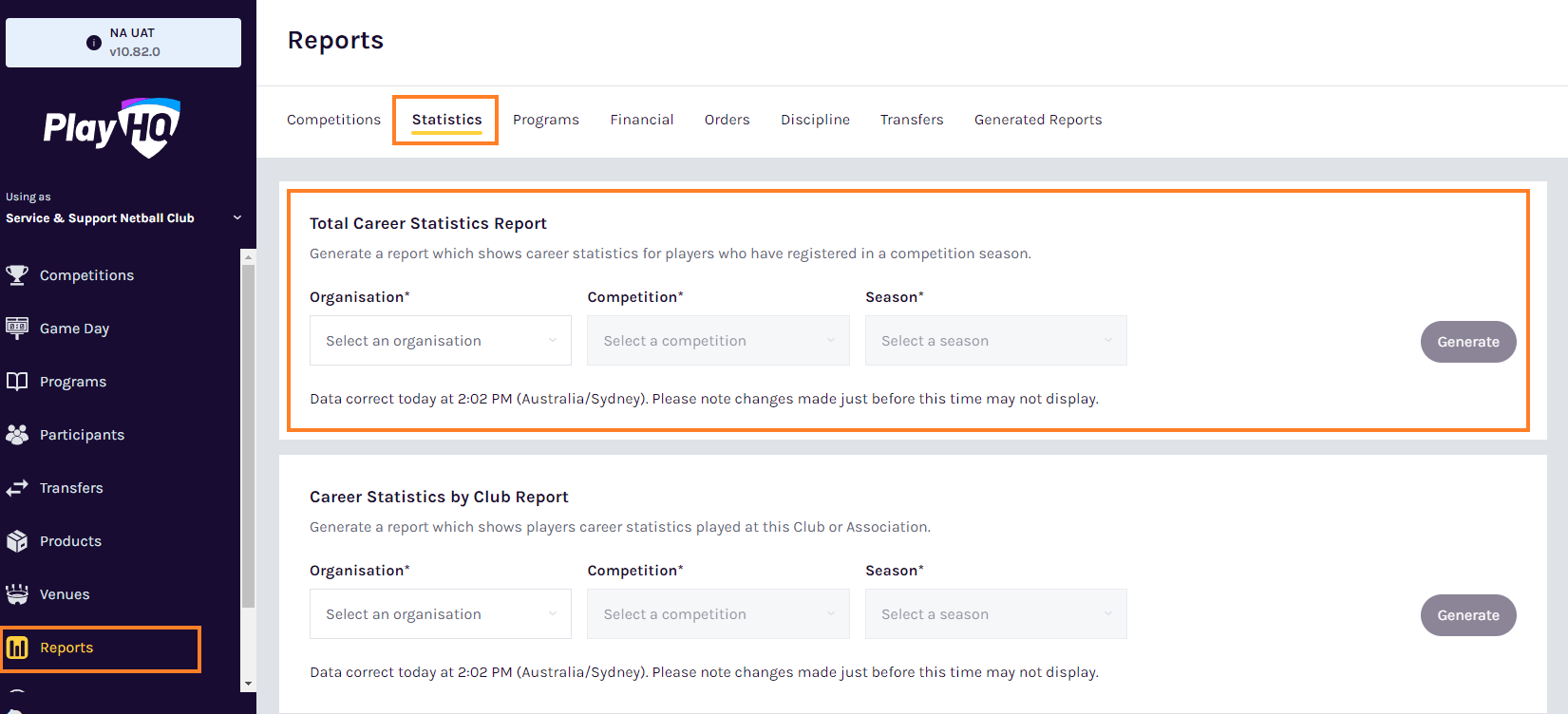Go to Venues in the sidebar
This screenshot has height=714, width=1568.
(65, 594)
